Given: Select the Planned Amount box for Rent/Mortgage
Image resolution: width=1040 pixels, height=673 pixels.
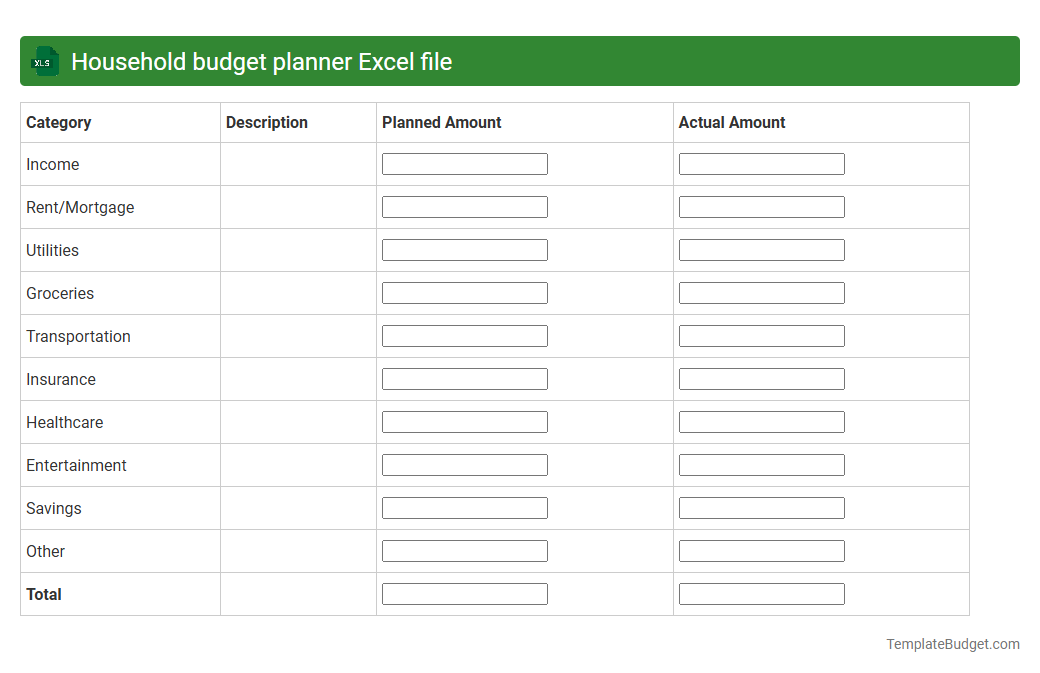Looking at the screenshot, I should 464,206.
